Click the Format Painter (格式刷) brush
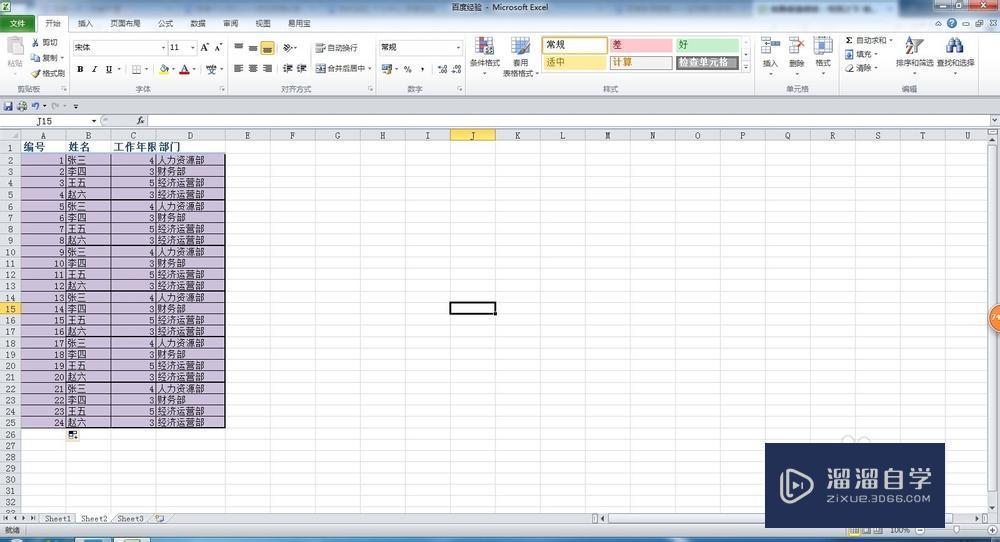Image resolution: width=1000 pixels, height=542 pixels. [36, 73]
